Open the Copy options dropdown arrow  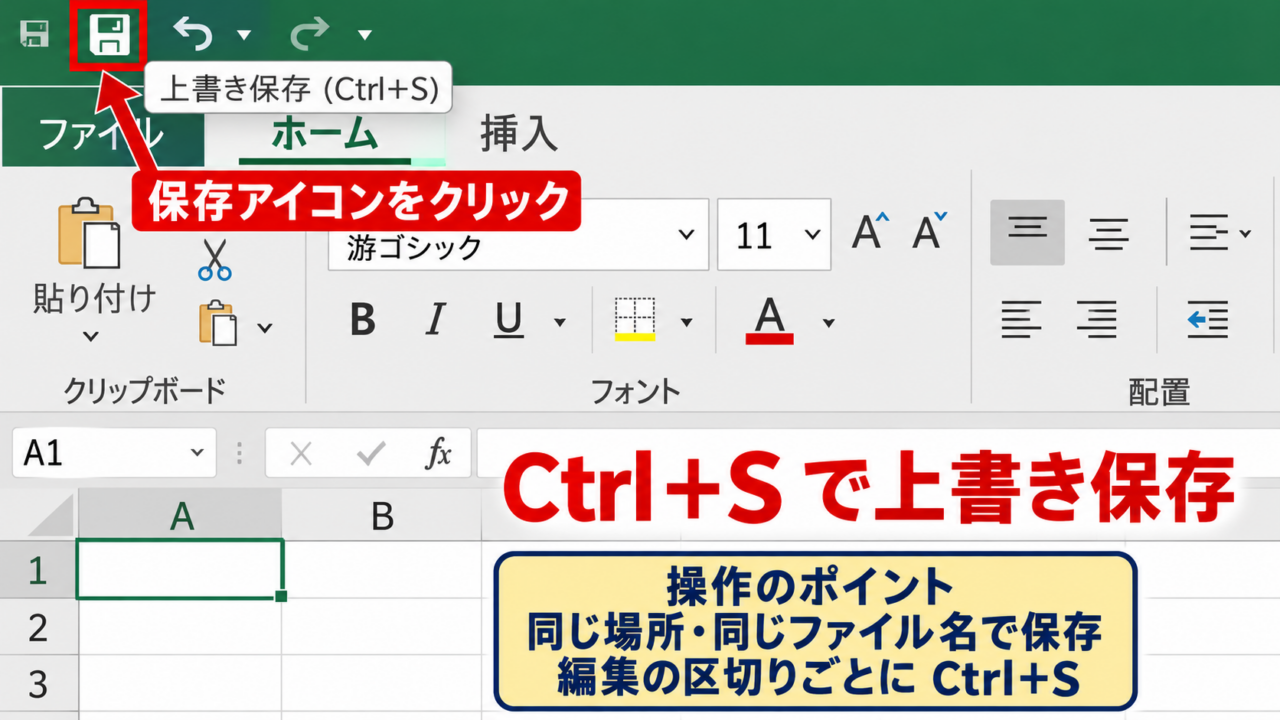(x=265, y=327)
